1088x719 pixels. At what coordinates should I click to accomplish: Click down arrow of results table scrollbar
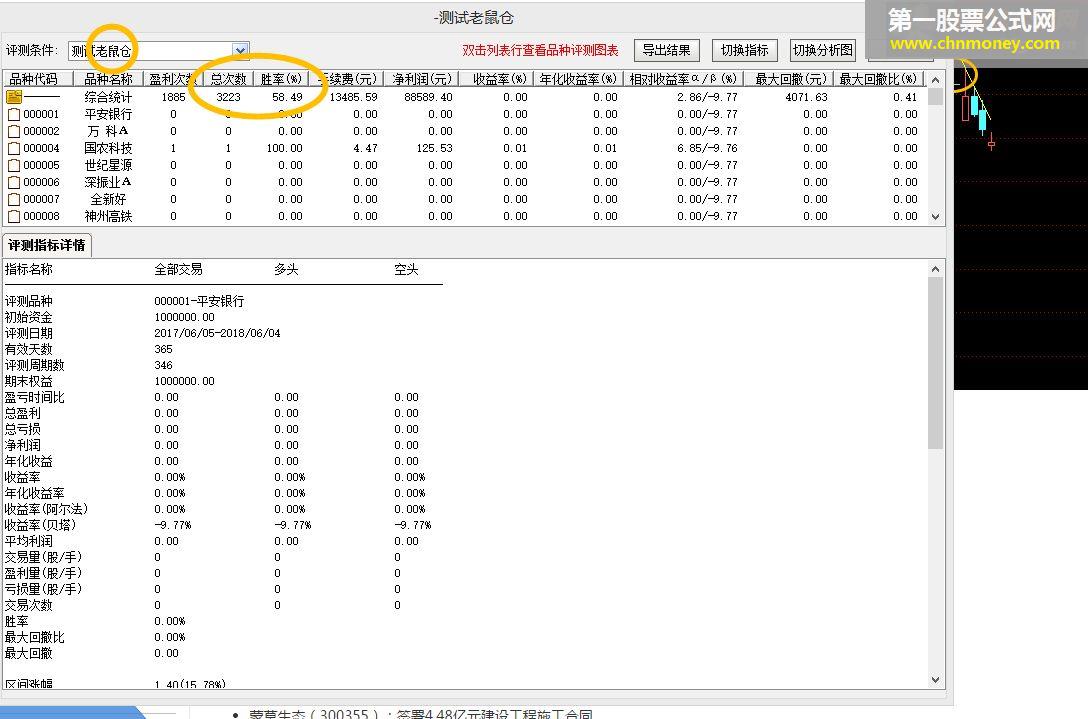935,217
